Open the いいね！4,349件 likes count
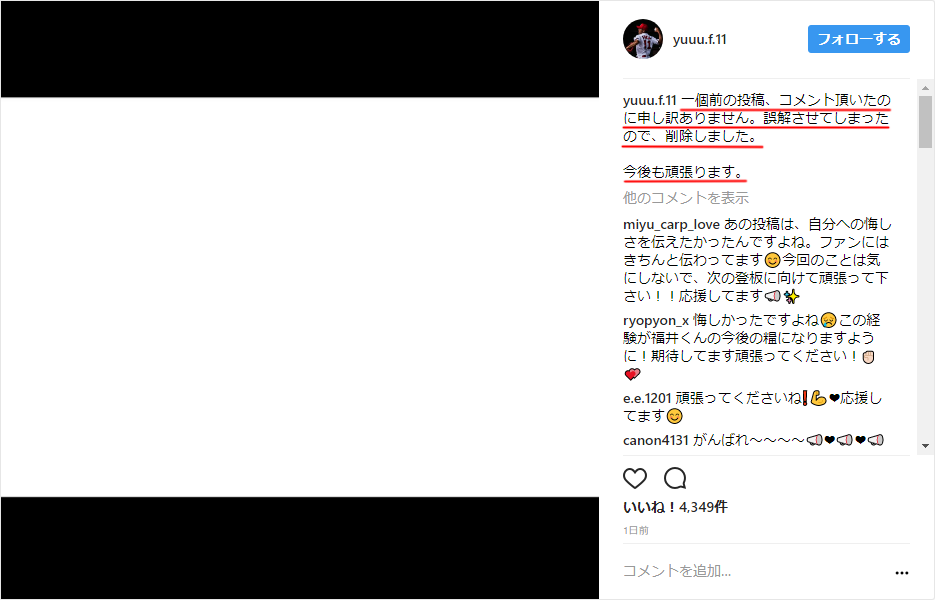 pos(675,507)
